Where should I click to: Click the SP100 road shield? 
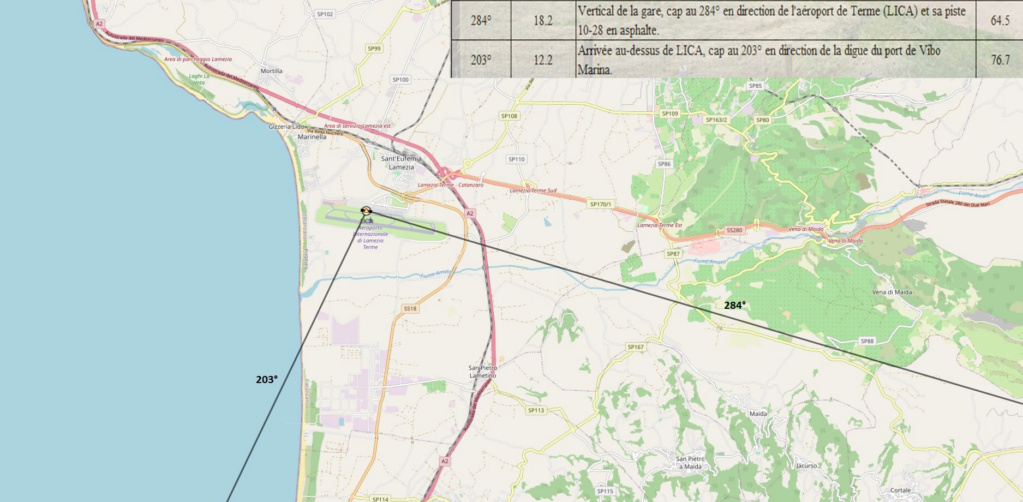[x=400, y=80]
